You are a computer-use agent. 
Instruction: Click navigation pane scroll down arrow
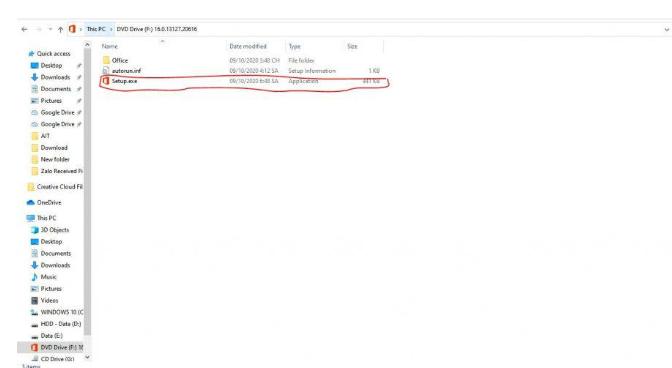point(87,356)
